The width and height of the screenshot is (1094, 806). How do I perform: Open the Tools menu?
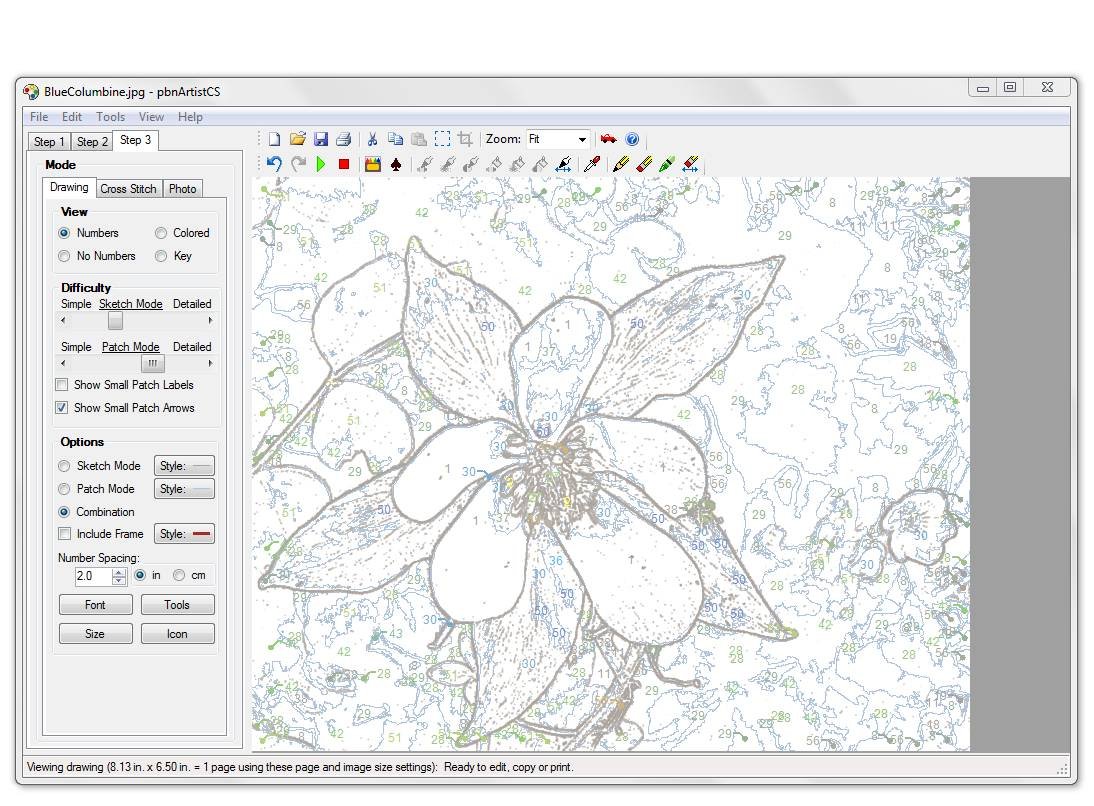point(110,117)
